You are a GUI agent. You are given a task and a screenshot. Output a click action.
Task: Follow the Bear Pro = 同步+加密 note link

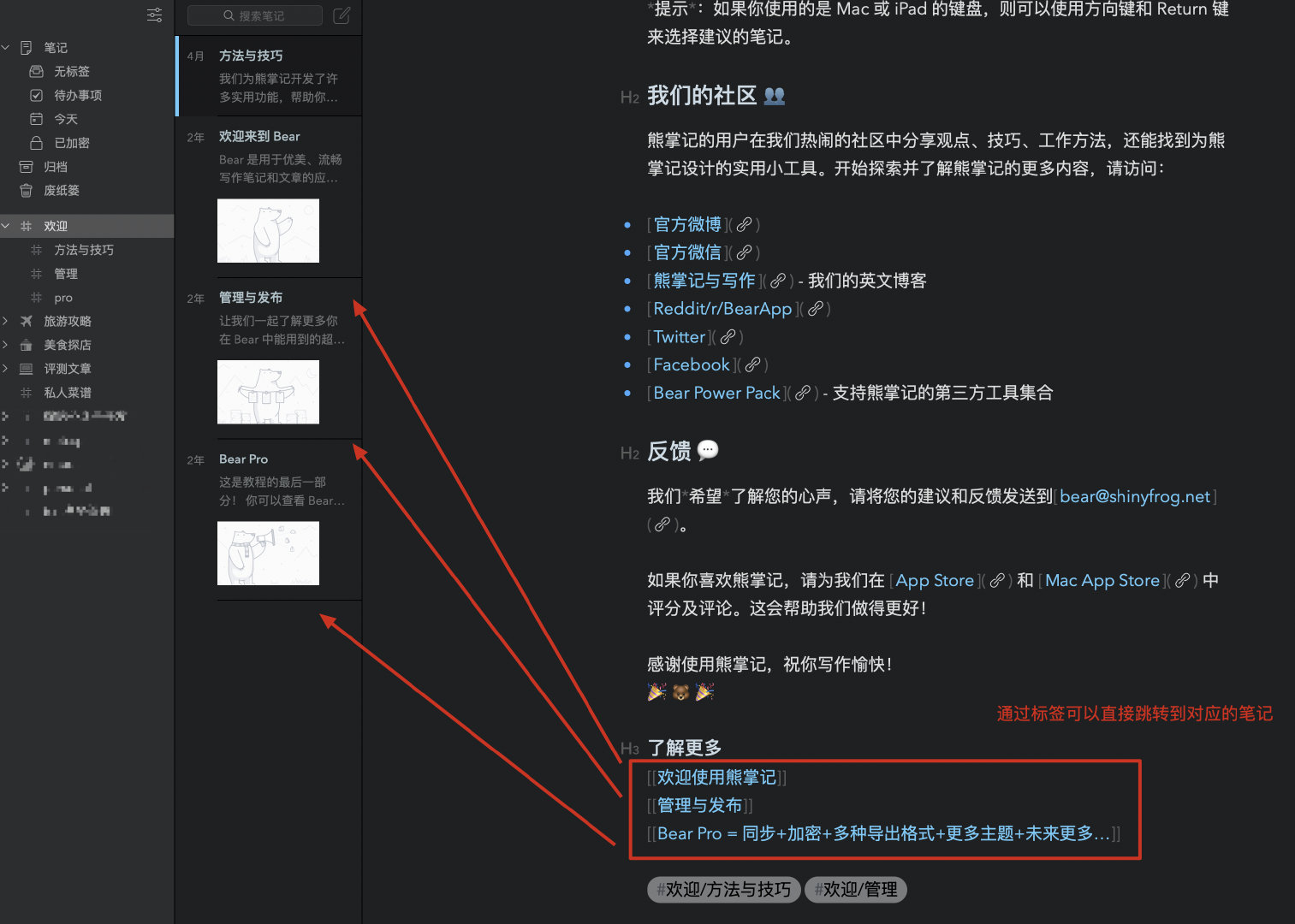coord(883,833)
